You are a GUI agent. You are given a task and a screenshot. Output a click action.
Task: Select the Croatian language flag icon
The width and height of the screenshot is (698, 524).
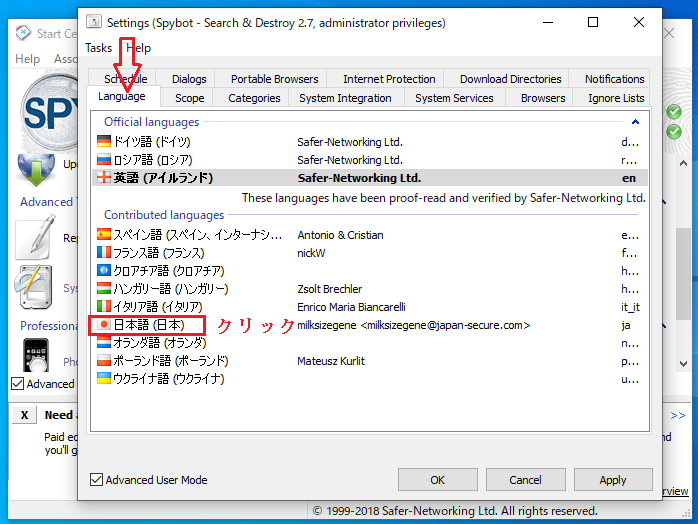click(x=104, y=270)
